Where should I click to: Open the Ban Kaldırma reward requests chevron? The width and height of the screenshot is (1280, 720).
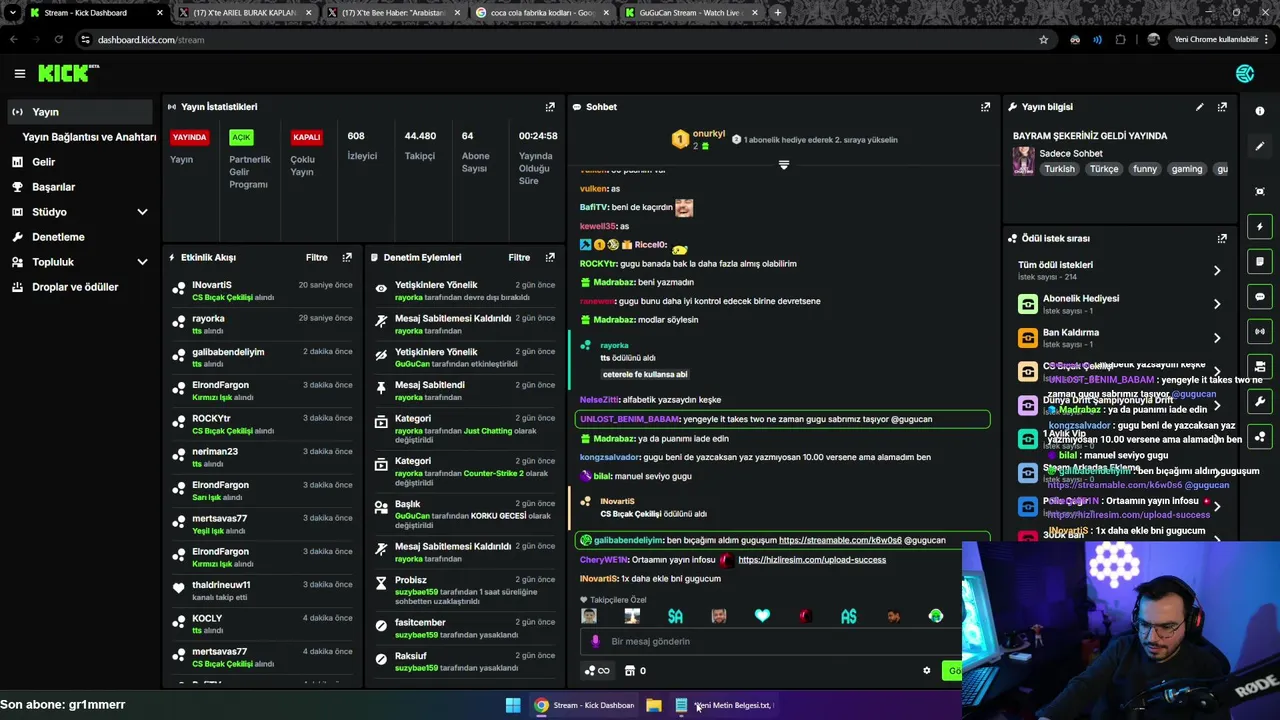1217,338
